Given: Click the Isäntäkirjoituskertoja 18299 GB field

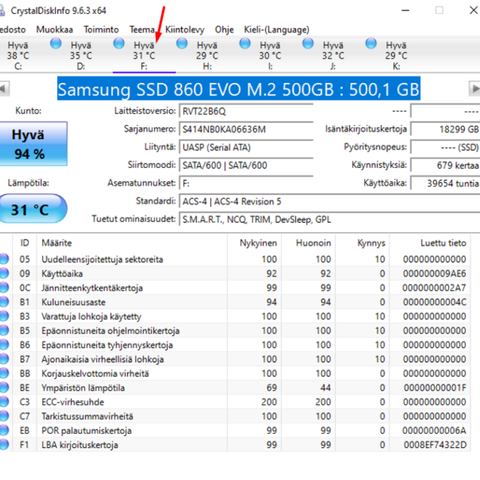Looking at the screenshot, I should (445, 129).
